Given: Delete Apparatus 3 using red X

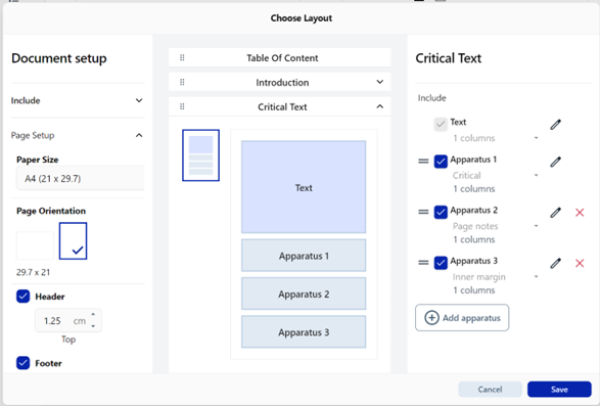Looking at the screenshot, I should pos(579,263).
